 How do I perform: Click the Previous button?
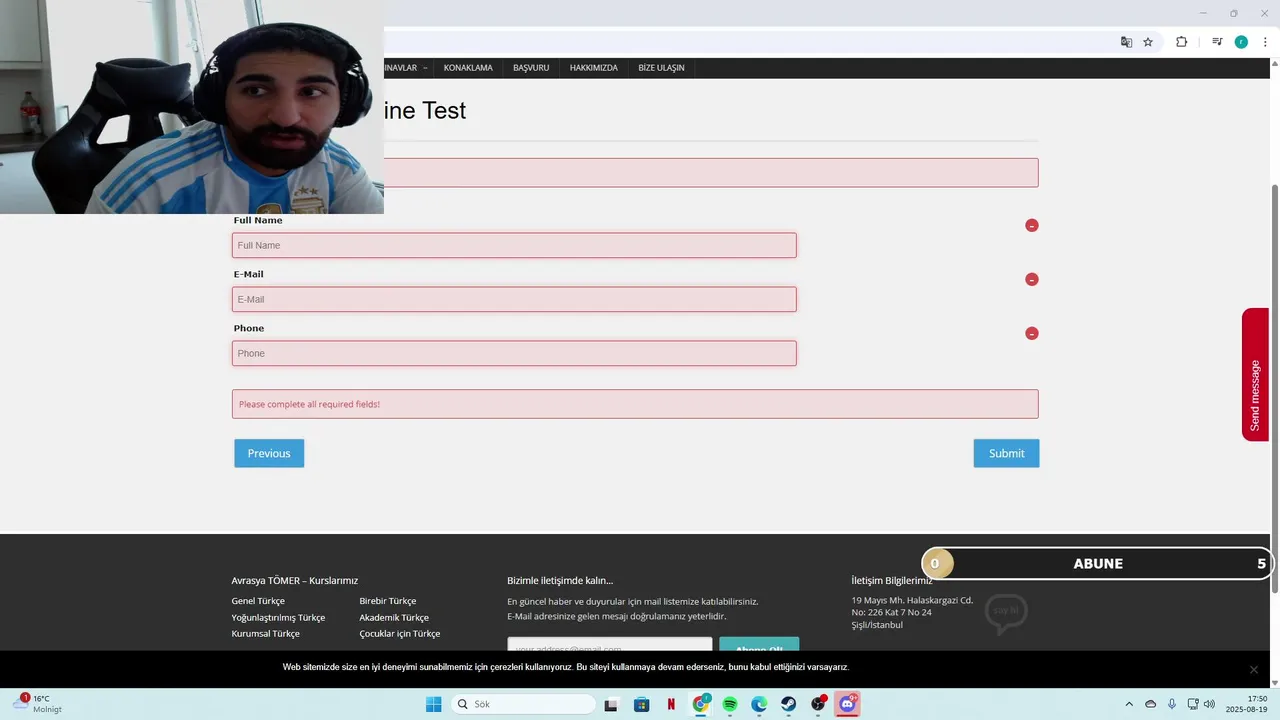tap(269, 453)
